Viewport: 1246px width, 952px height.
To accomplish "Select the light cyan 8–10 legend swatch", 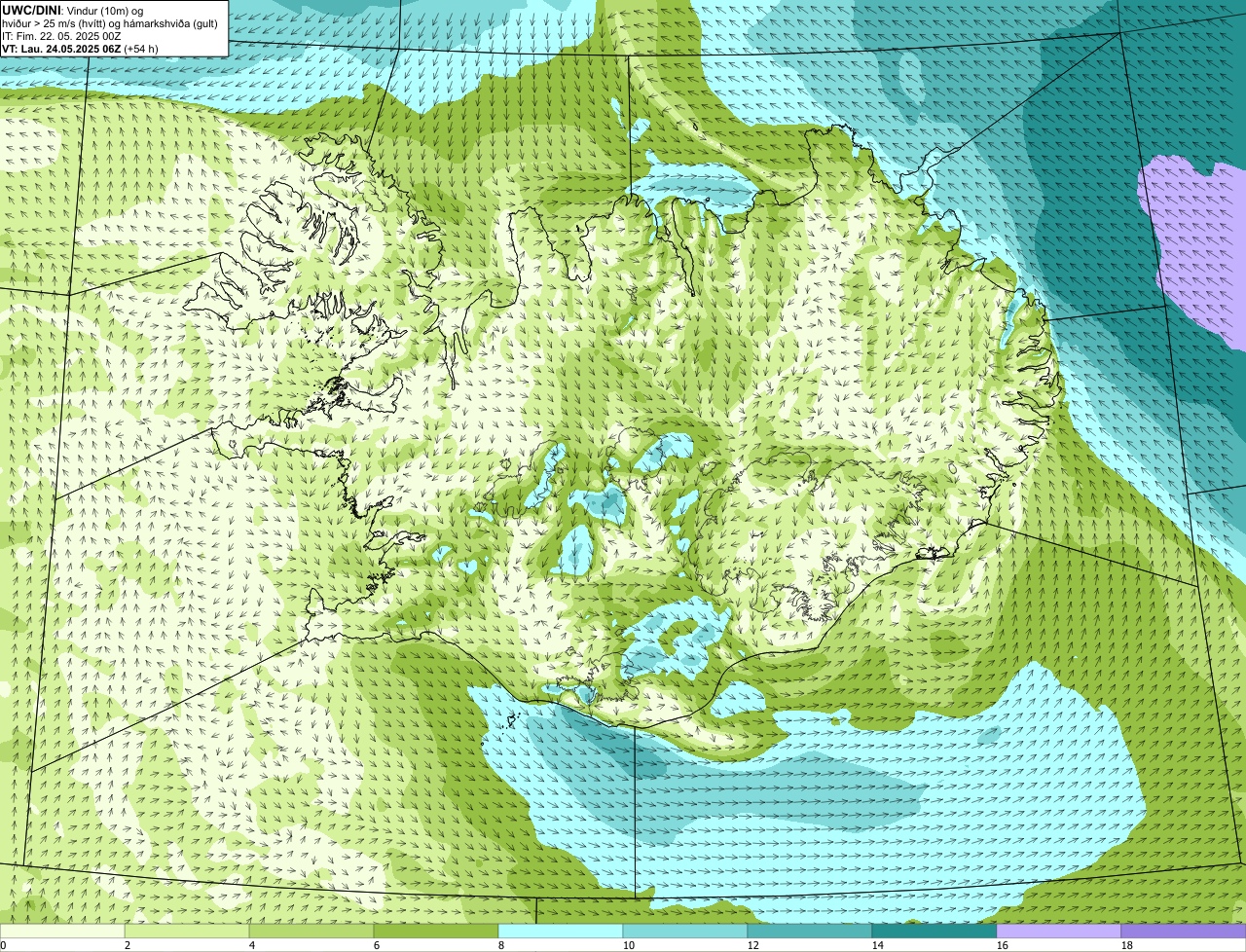I will [x=561, y=931].
